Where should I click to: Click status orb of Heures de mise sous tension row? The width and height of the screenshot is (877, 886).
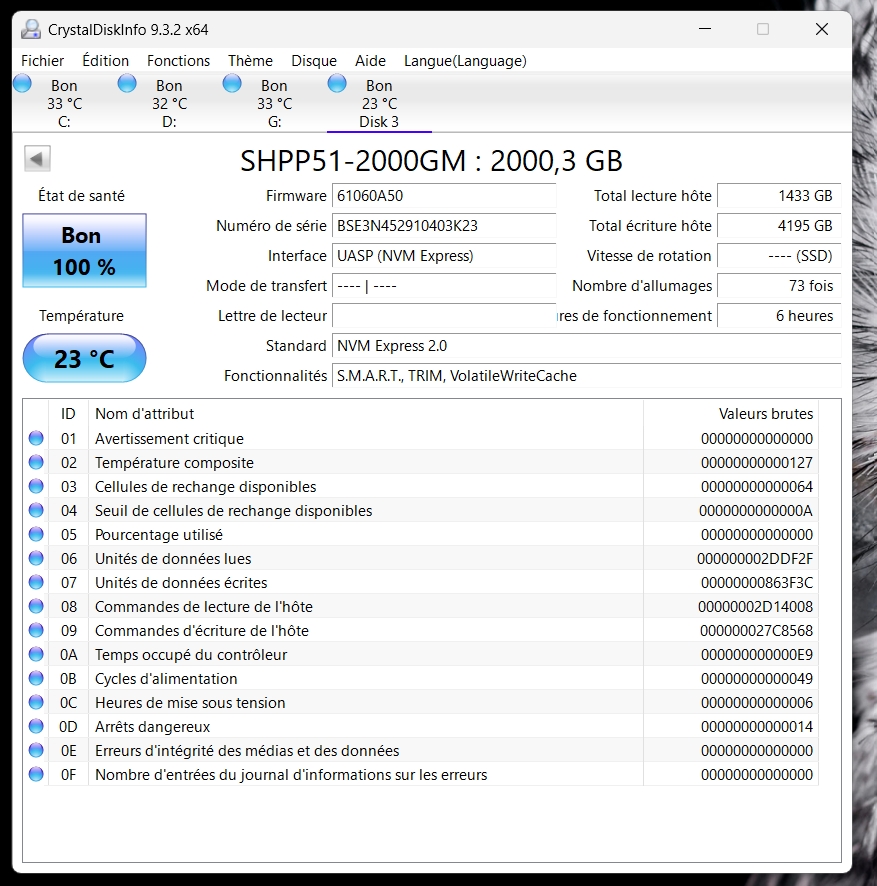click(36, 702)
